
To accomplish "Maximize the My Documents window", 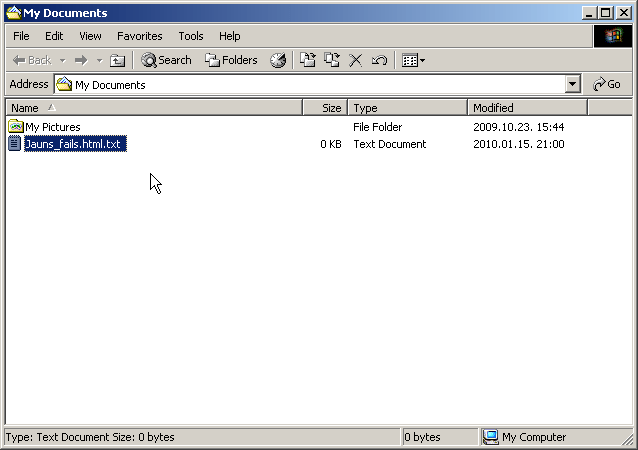I will coord(605,13).
